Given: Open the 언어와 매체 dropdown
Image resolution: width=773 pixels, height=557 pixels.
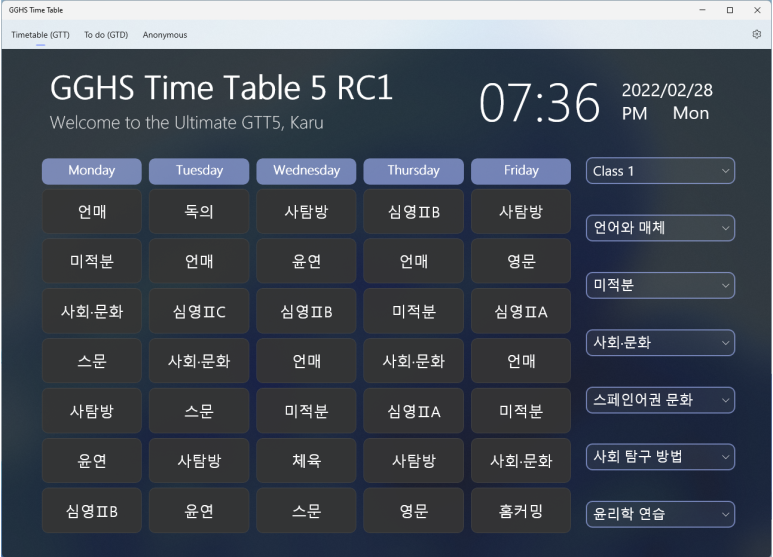Looking at the screenshot, I should pyautogui.click(x=660, y=228).
